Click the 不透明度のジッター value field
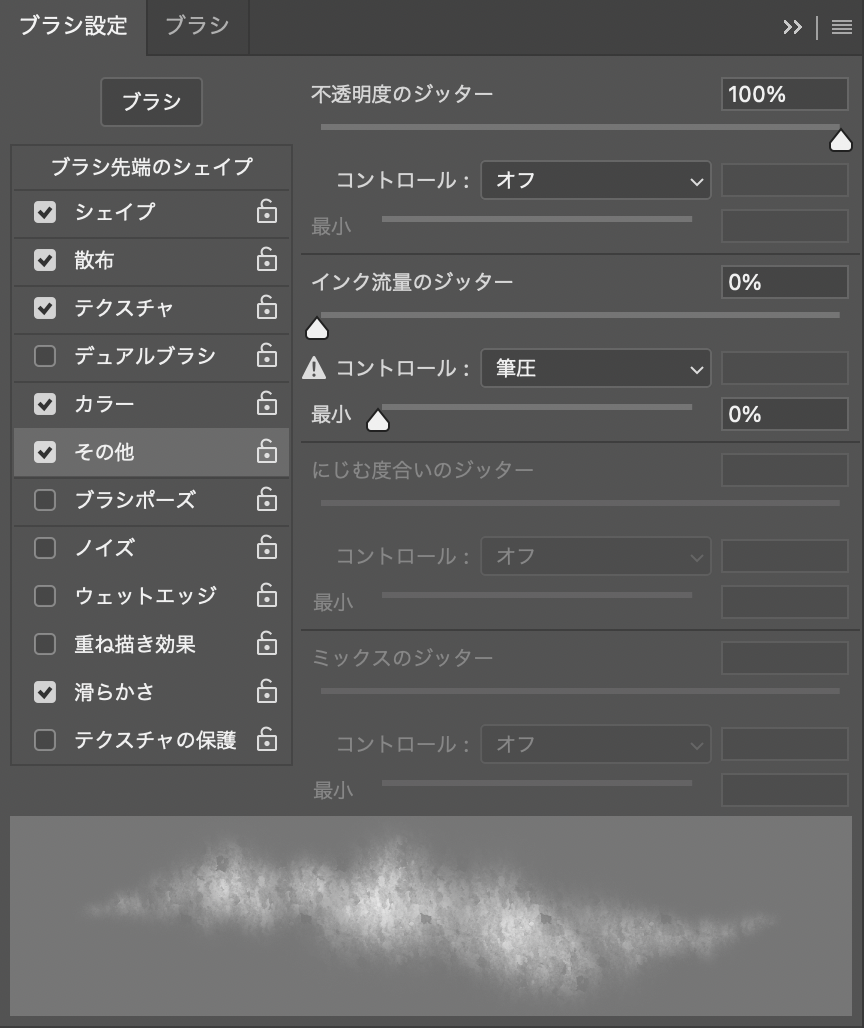 coord(784,95)
